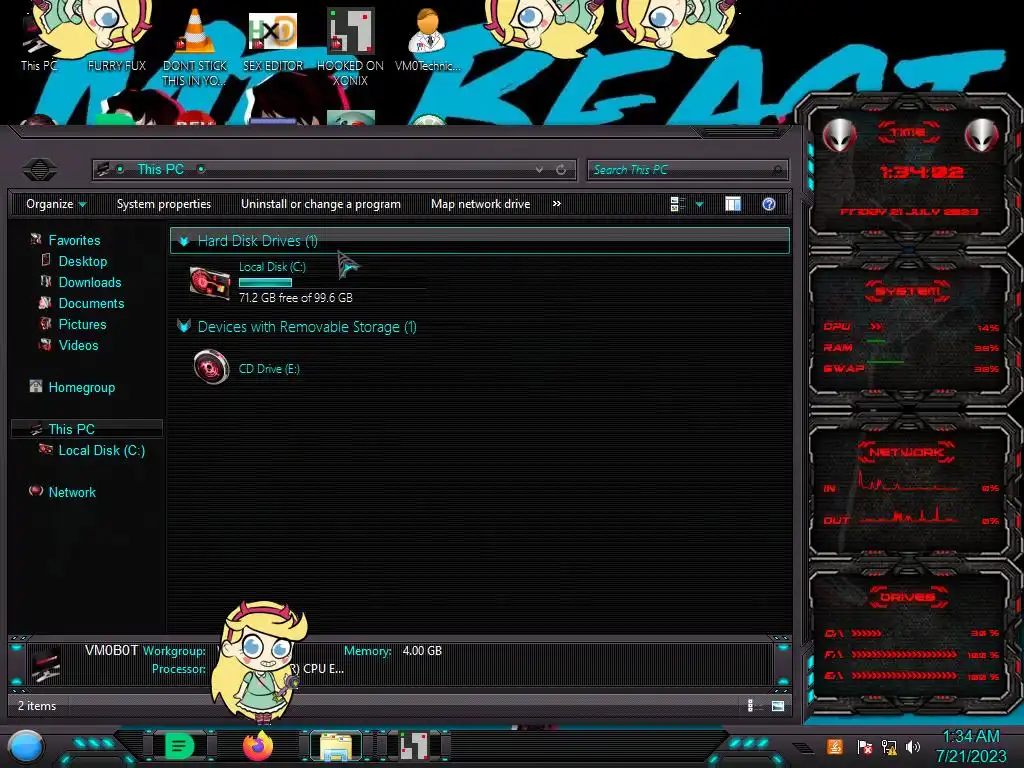This screenshot has width=1024, height=768.
Task: Open network status tray icon
Action: [889, 747]
